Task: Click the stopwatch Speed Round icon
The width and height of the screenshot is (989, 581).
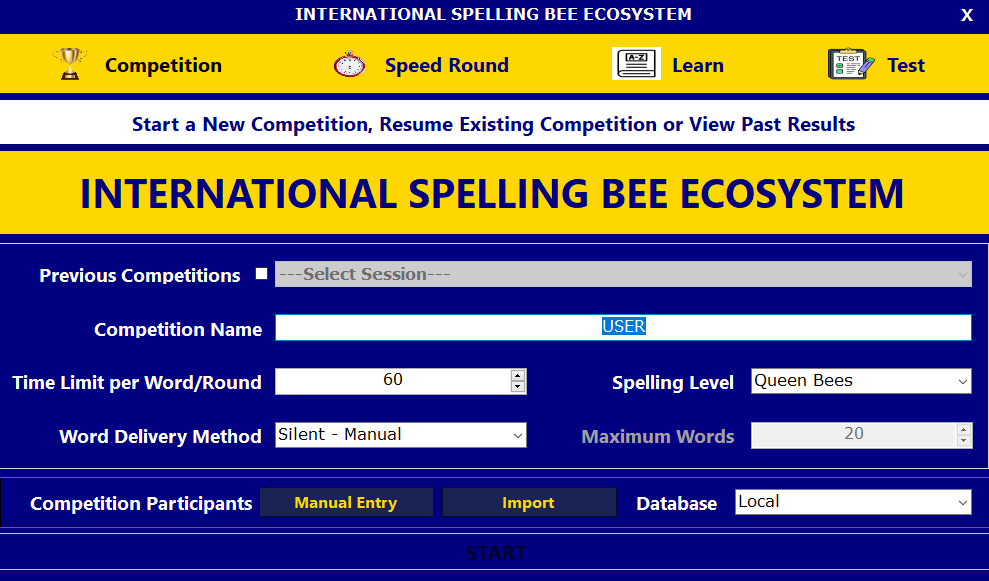Action: point(350,64)
